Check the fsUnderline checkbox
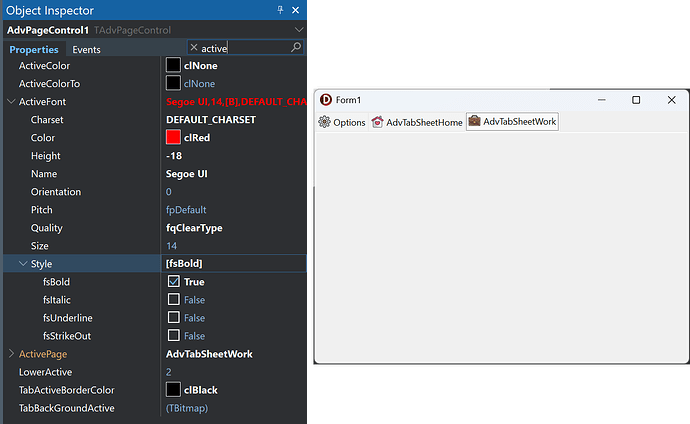Viewport: 690px width, 424px height. [174, 318]
